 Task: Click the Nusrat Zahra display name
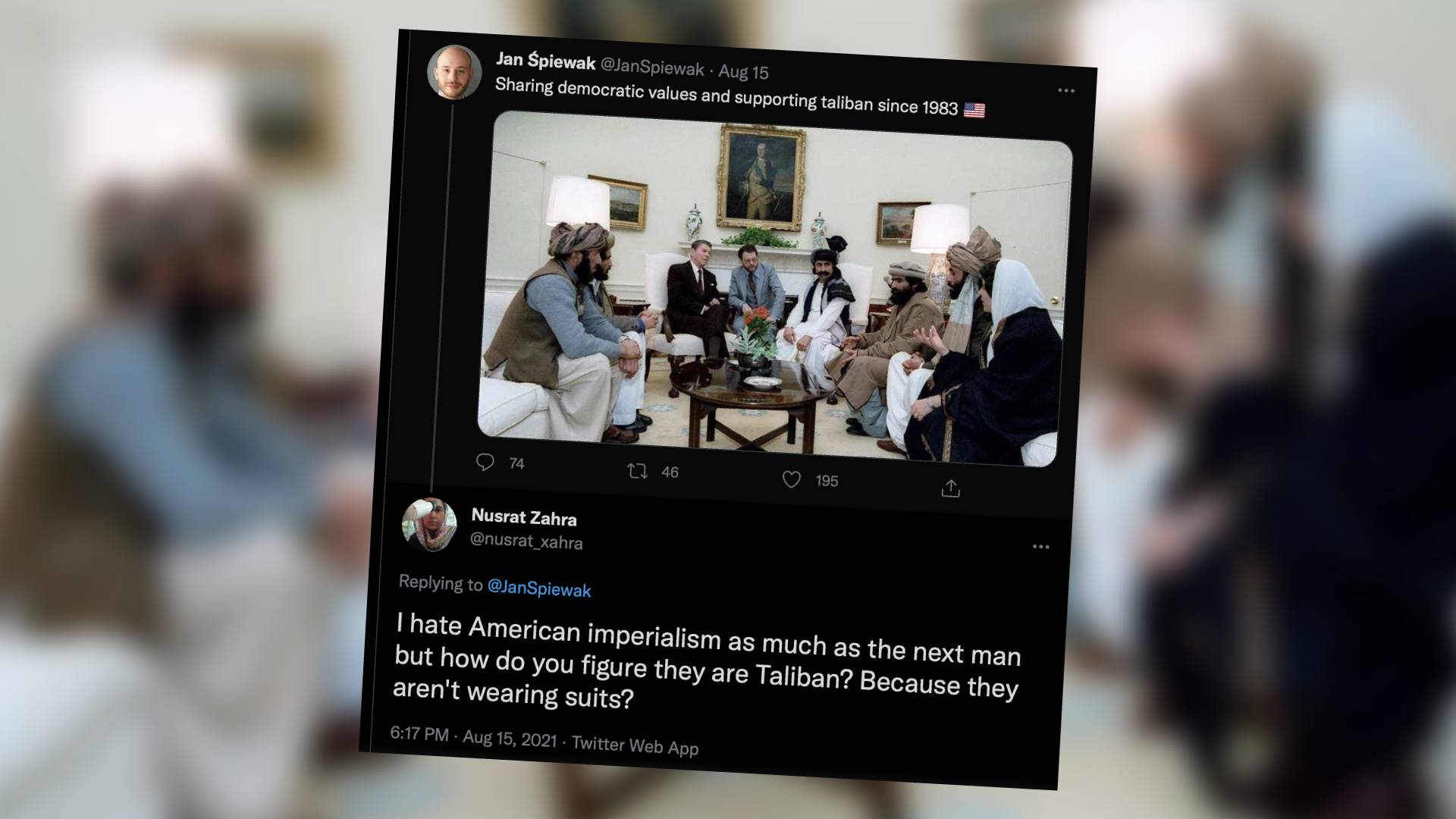524,518
